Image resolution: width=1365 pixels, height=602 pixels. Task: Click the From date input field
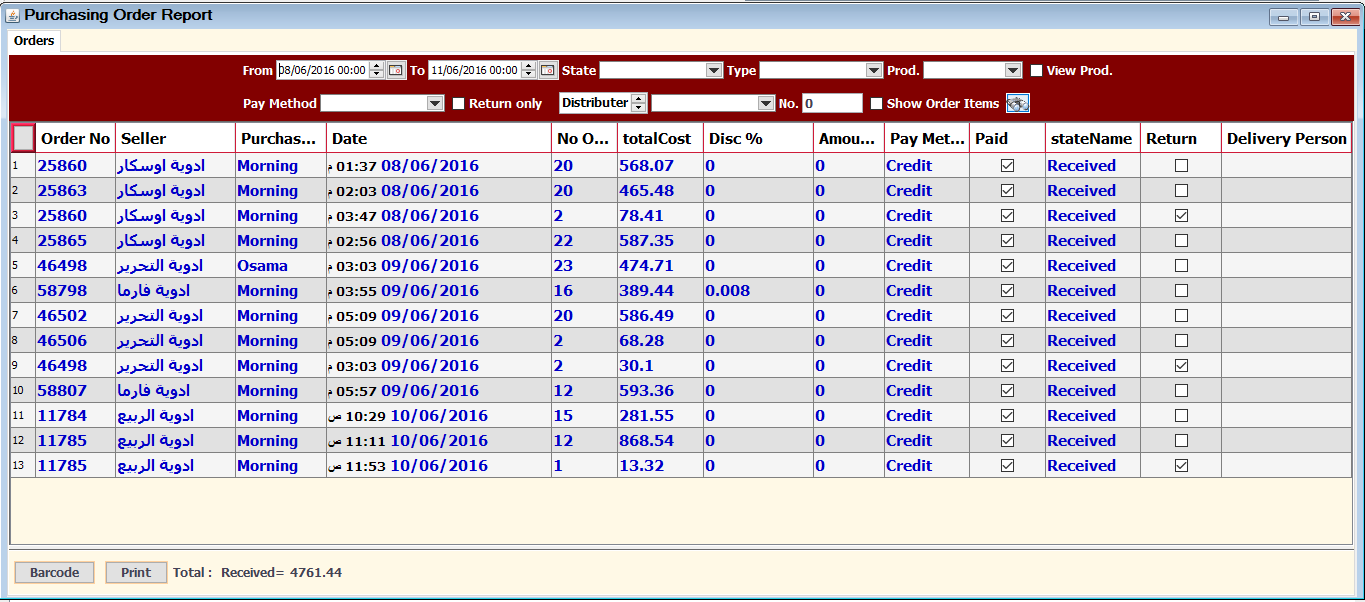322,70
